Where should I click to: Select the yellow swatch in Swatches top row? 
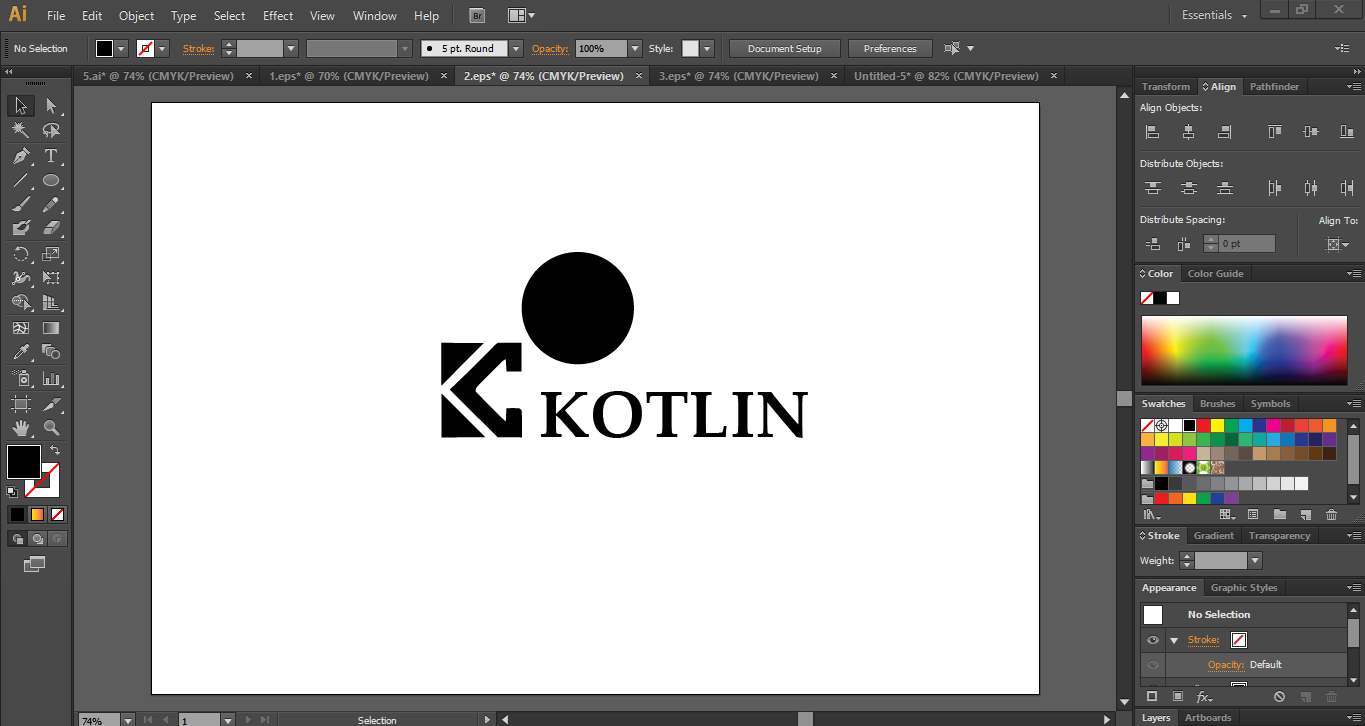pyautogui.click(x=1217, y=425)
